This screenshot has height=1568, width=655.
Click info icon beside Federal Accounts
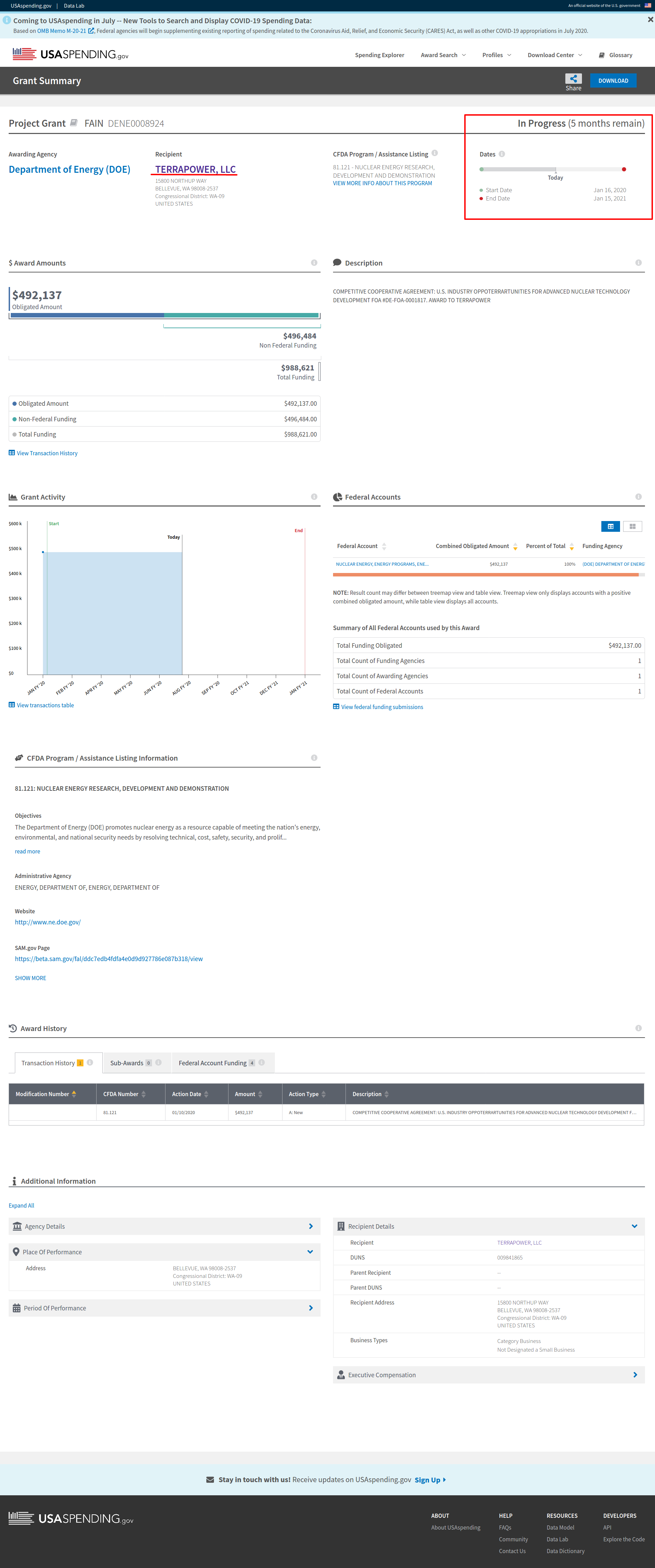[x=638, y=497]
